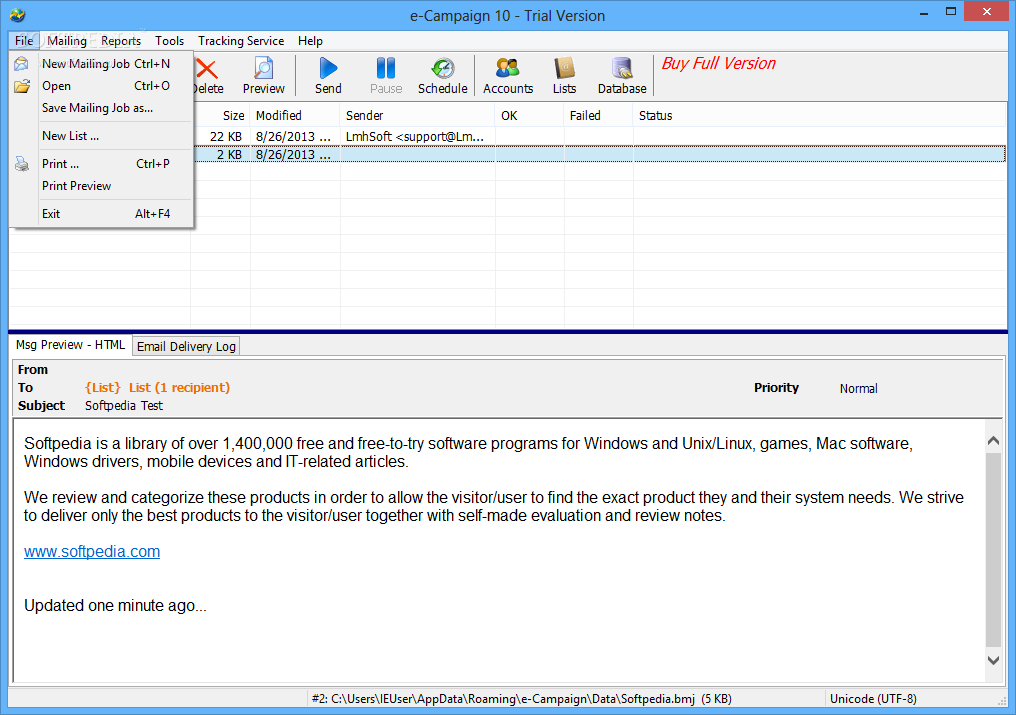Open the File menu
The width and height of the screenshot is (1016, 715).
click(24, 41)
